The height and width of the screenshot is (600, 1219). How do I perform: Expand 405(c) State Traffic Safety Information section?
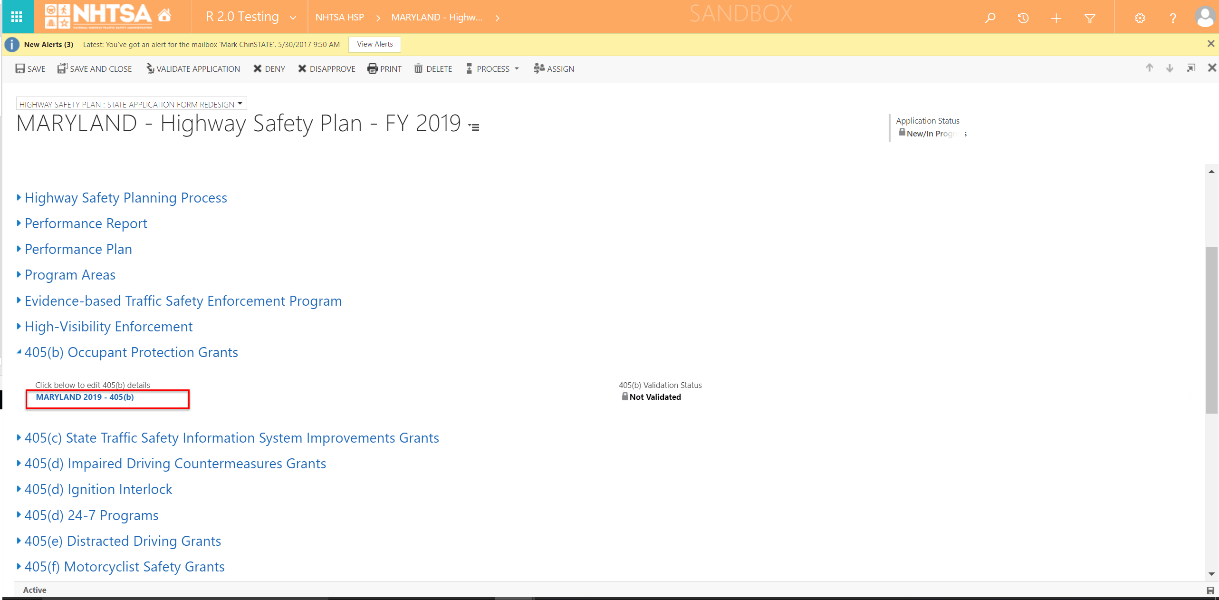(228, 438)
